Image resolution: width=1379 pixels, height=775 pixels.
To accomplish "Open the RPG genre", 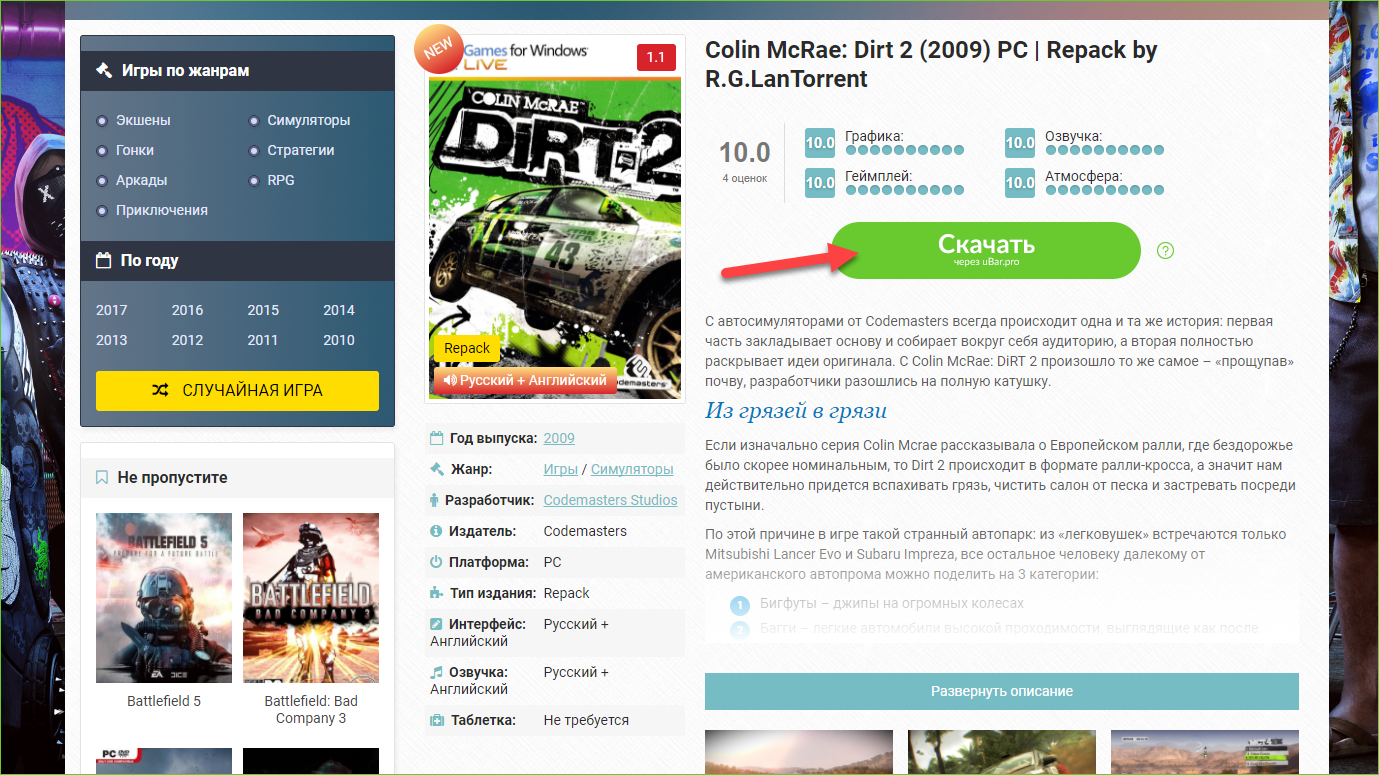I will pyautogui.click(x=281, y=180).
